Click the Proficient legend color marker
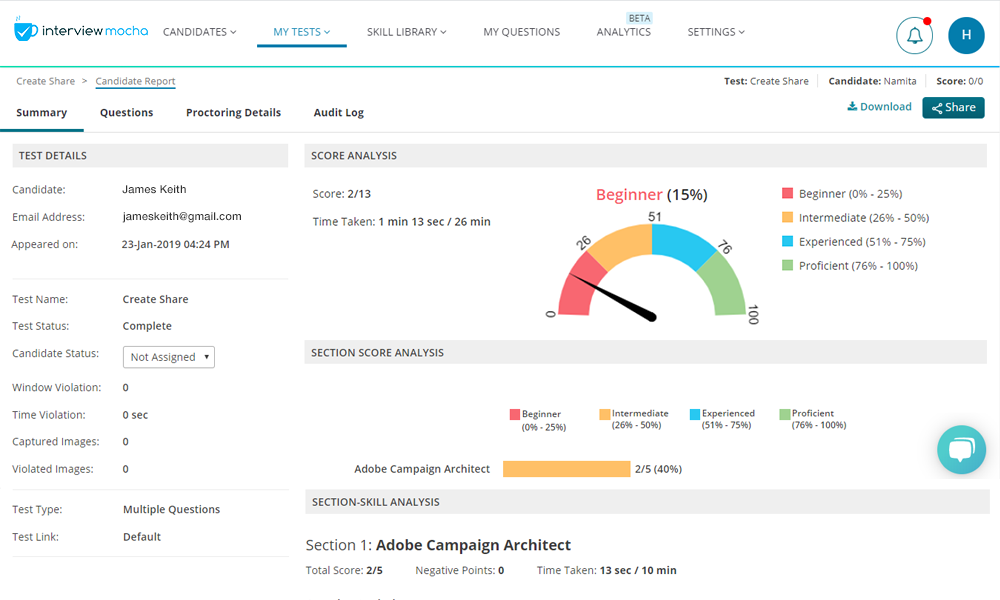The height and width of the screenshot is (600, 1000). [x=786, y=265]
